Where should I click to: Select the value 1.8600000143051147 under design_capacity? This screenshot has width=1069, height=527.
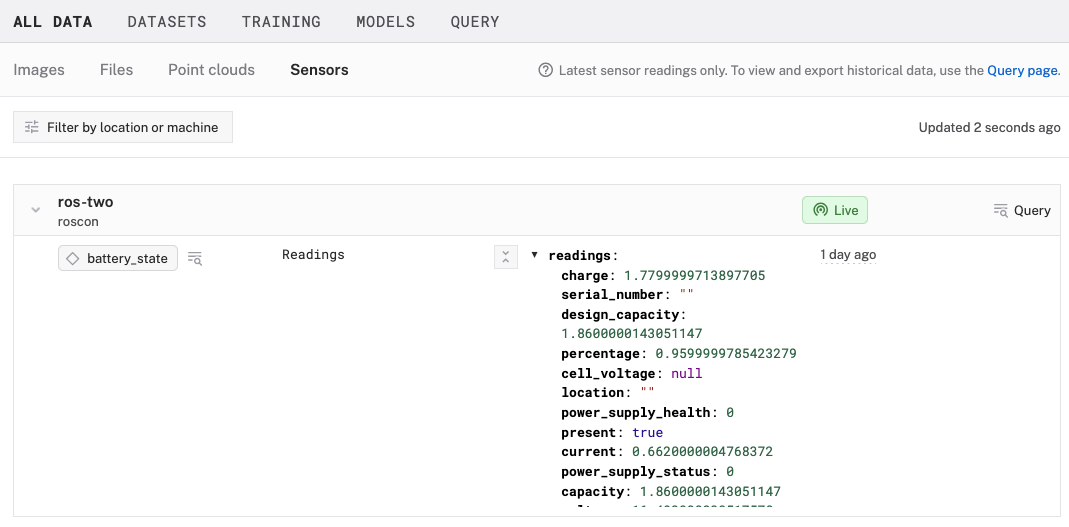(631, 334)
